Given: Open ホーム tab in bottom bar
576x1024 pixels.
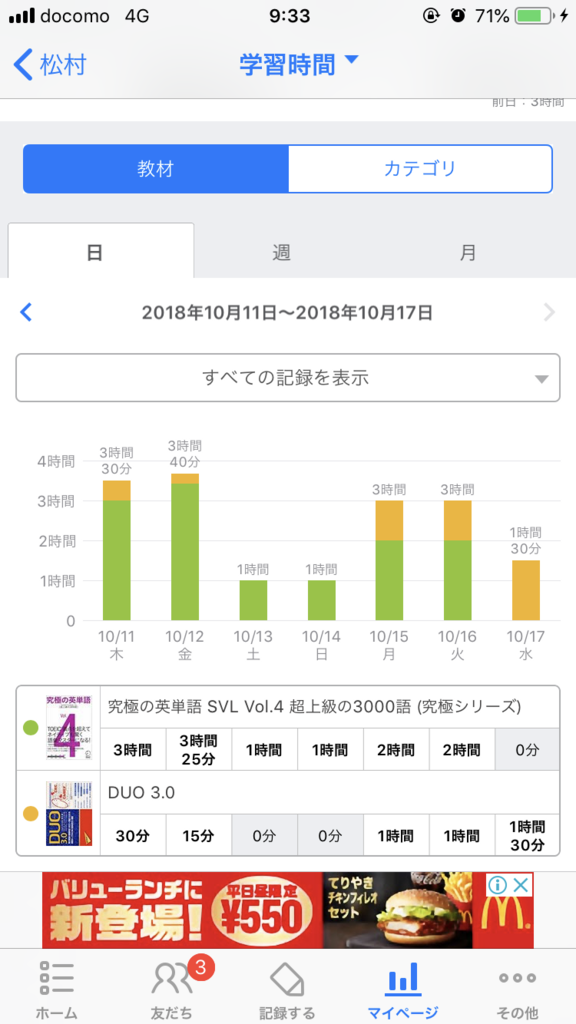Looking at the screenshot, I should coord(56,989).
